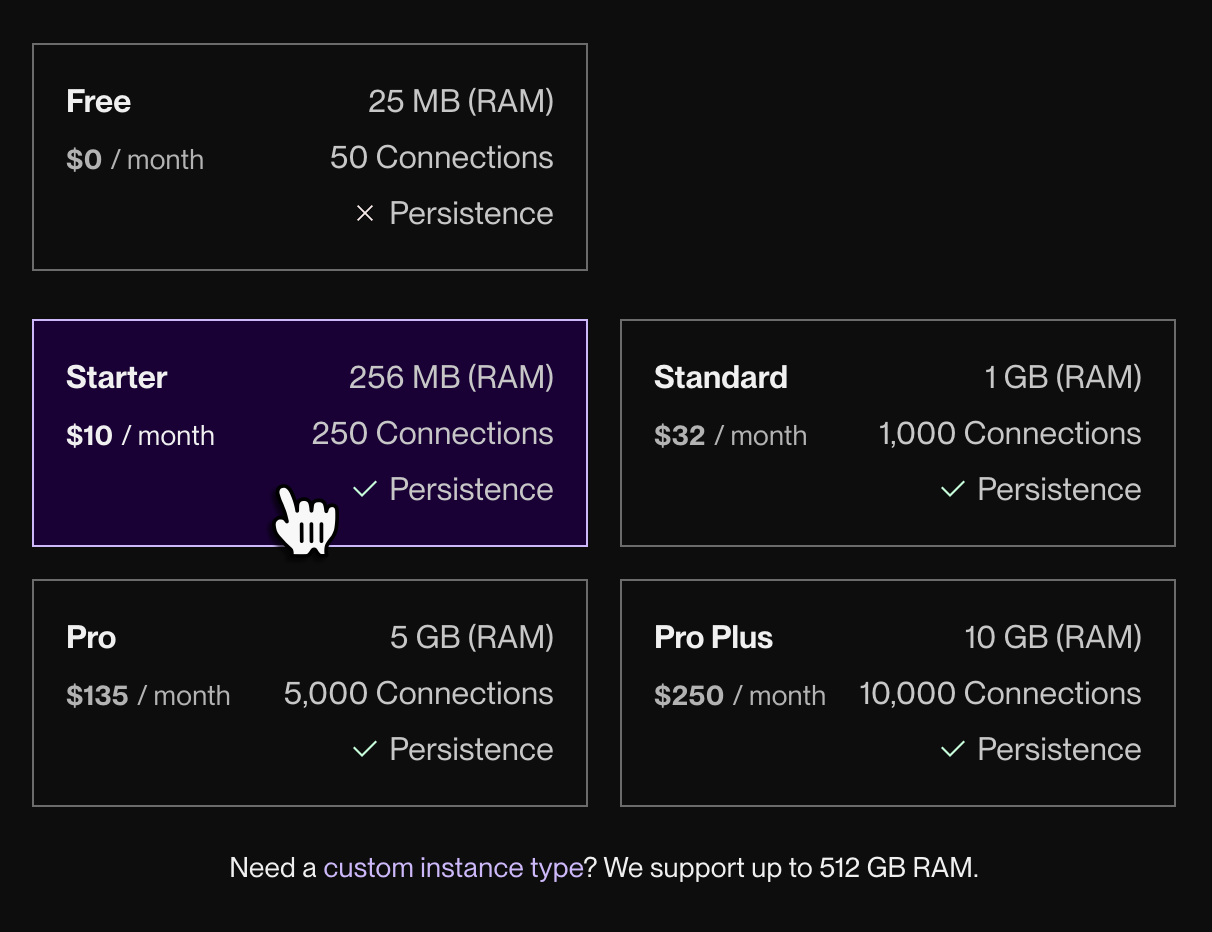Click the X icon beside Free plan Persistence
Screen dimensions: 1212x932
pyautogui.click(x=365, y=214)
